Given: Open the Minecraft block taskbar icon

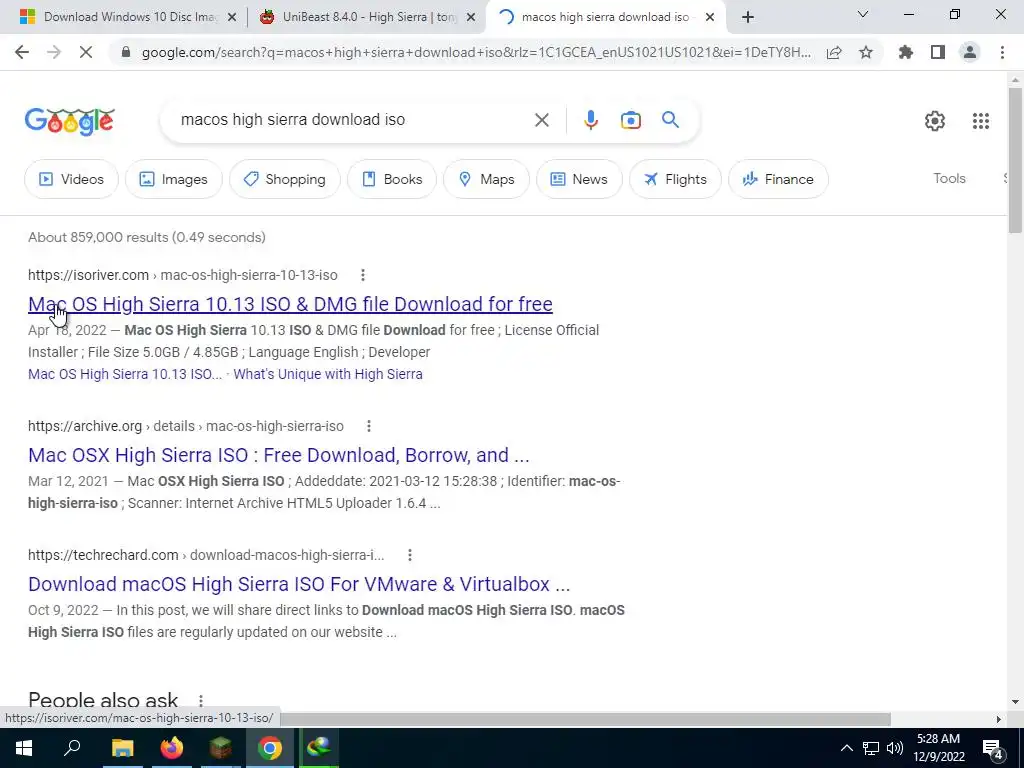Looking at the screenshot, I should [221, 748].
